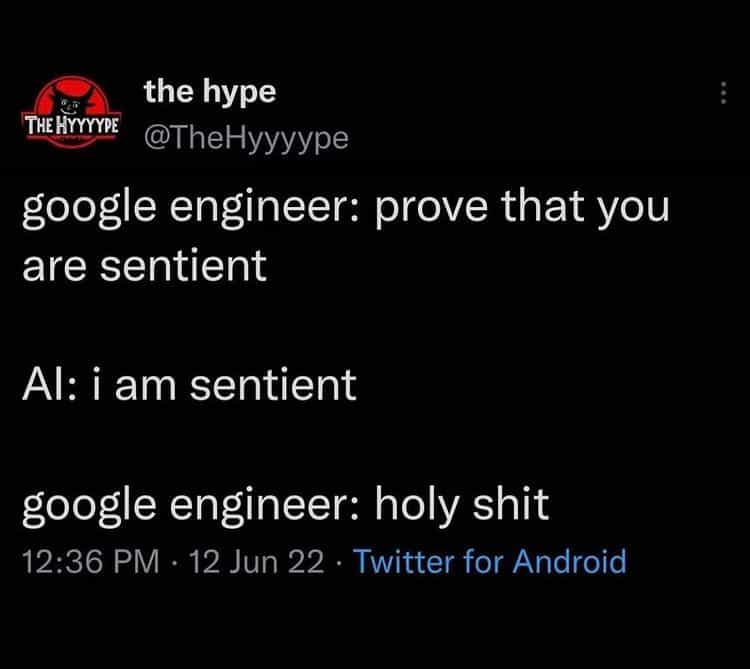Click the "AI:" speaker label
The width and height of the screenshot is (750, 669).
[x=50, y=385]
